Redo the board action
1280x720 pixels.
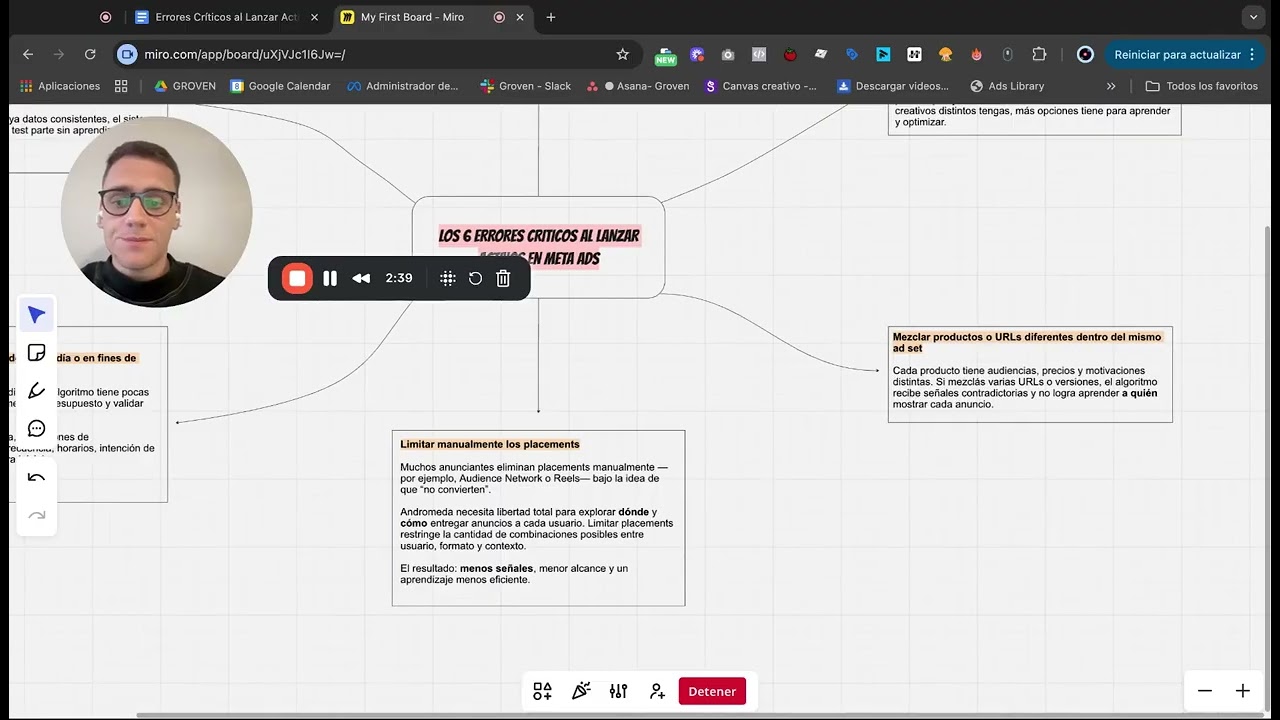tap(36, 515)
